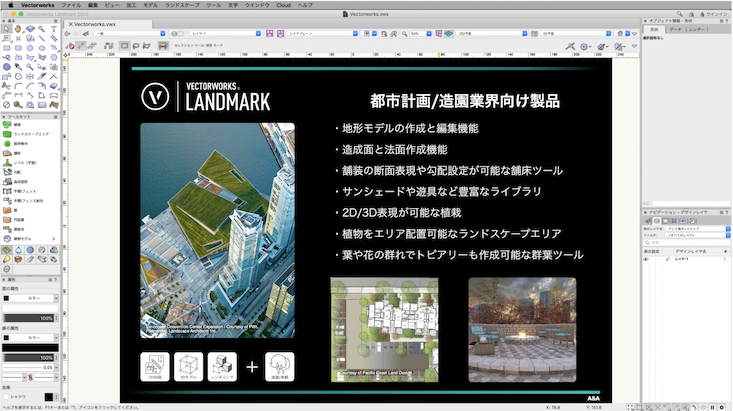
Task: Select the Oval tool
Action: click(x=42, y=48)
